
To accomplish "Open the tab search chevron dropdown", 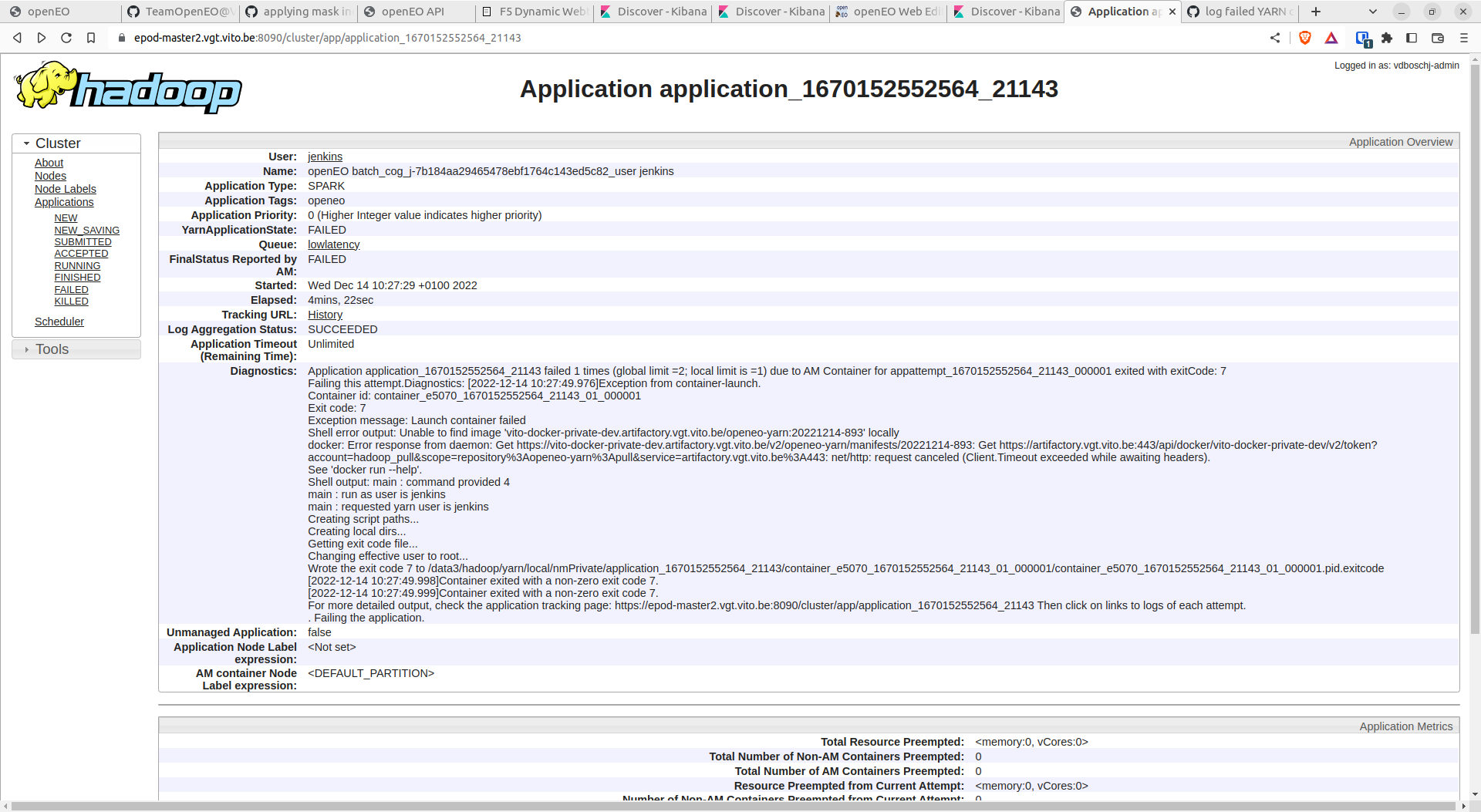I will pyautogui.click(x=1371, y=12).
